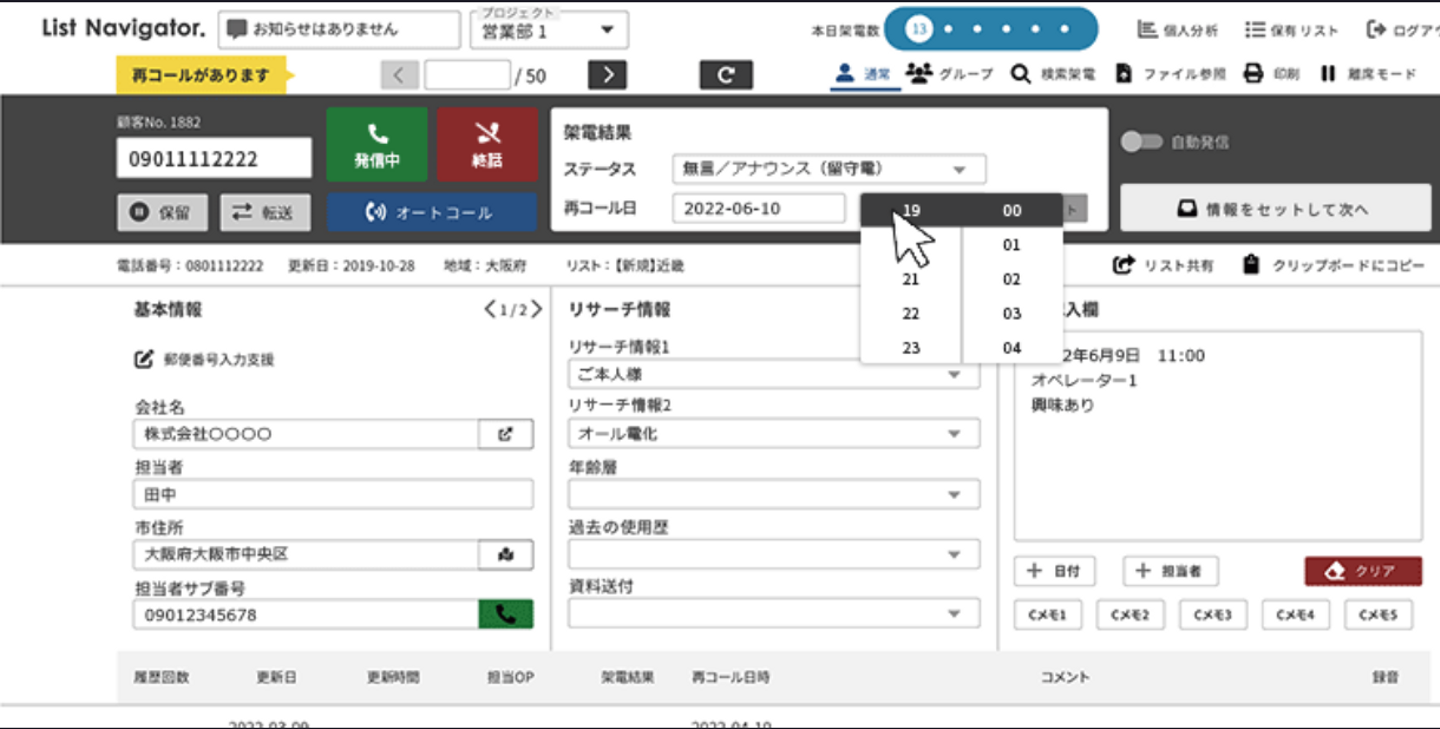Go to next 基本情報 page chevron
The image size is (1440, 729).
(536, 310)
